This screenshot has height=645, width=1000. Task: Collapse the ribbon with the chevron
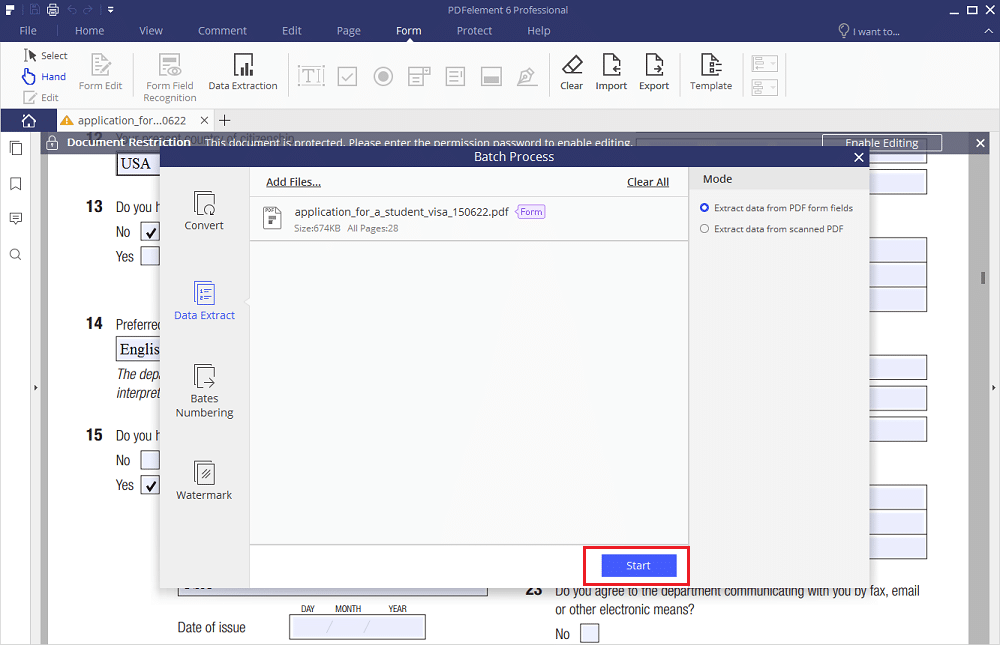[x=988, y=31]
